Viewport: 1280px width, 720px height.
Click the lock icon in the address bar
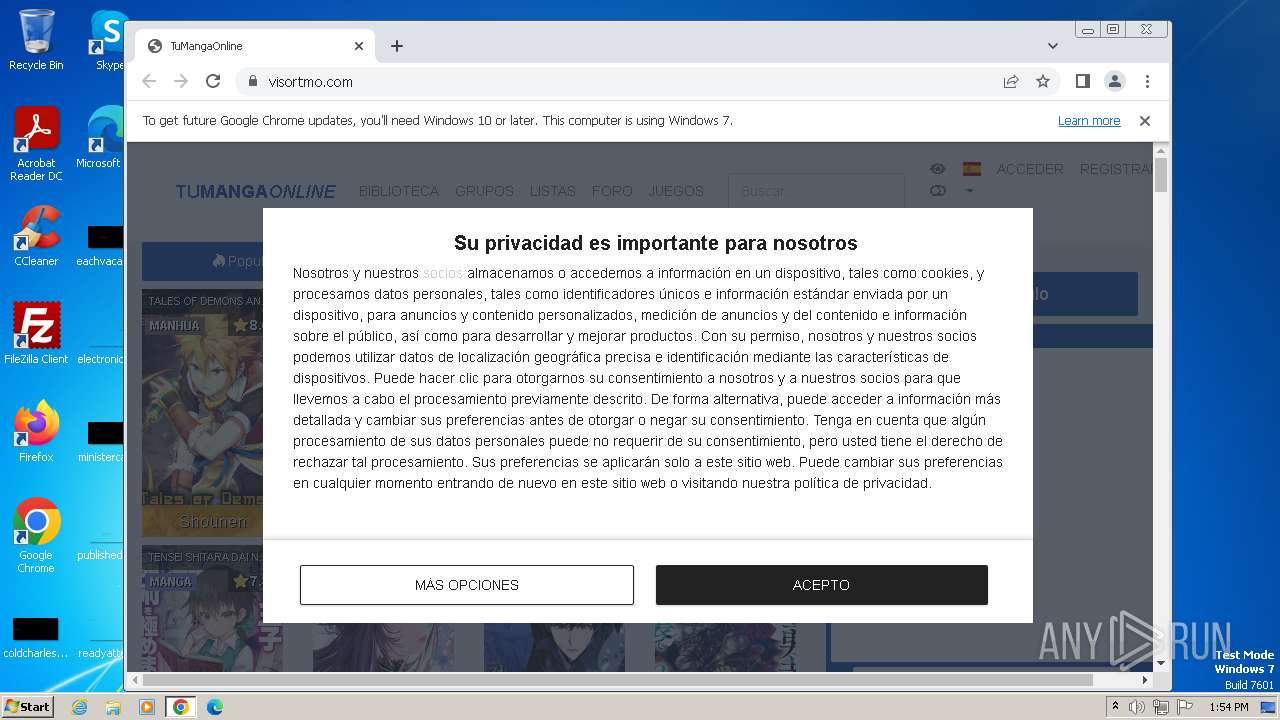[x=253, y=82]
